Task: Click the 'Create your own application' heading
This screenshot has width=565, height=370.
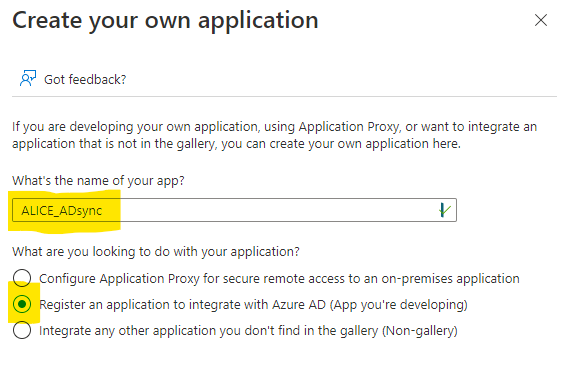Action: point(165,20)
